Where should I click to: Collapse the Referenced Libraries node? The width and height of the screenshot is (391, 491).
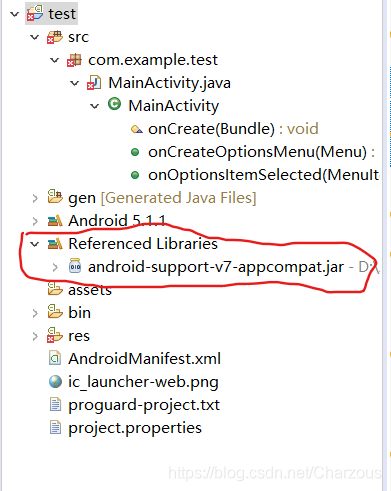pos(35,244)
